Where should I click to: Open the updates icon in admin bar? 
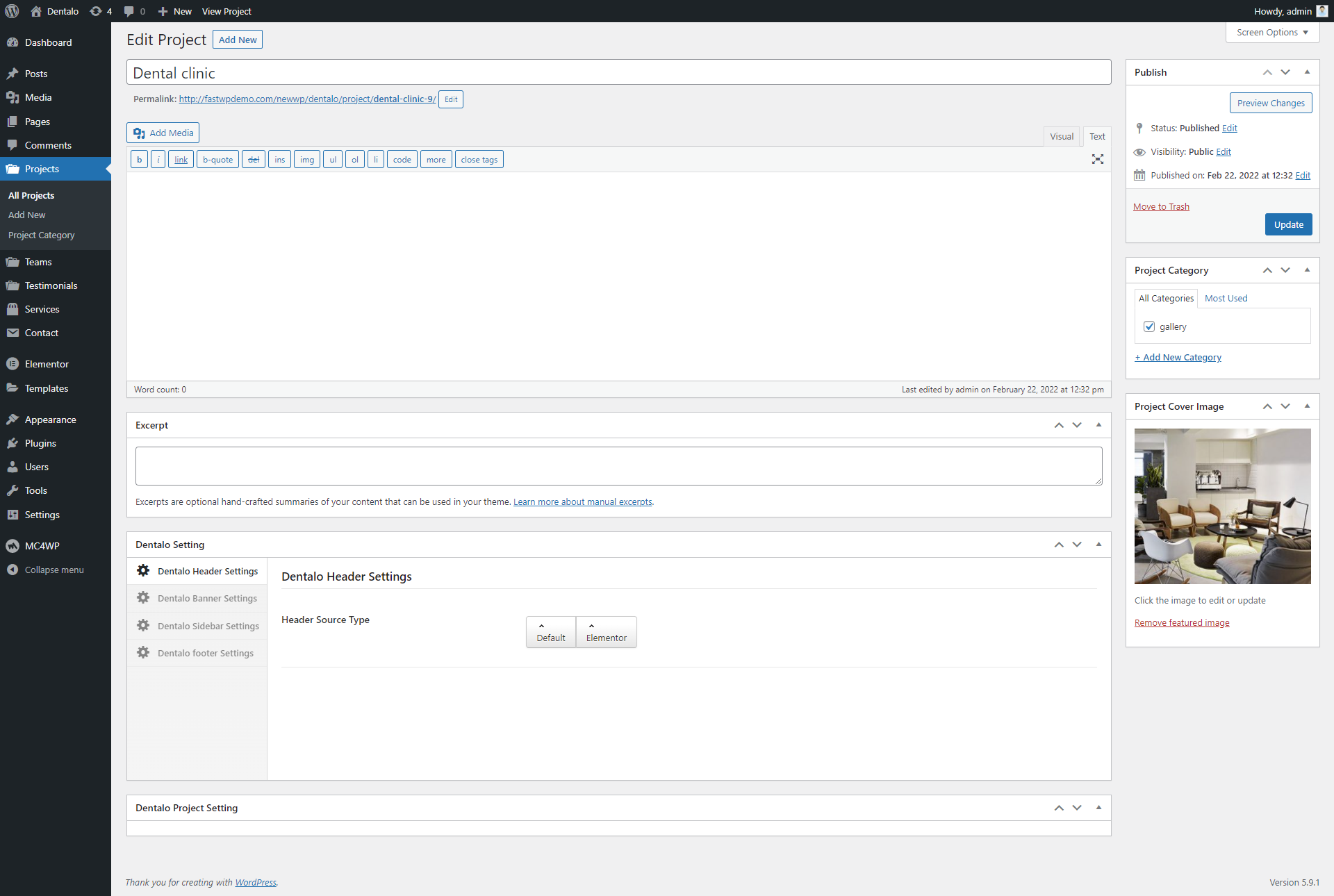pos(96,11)
